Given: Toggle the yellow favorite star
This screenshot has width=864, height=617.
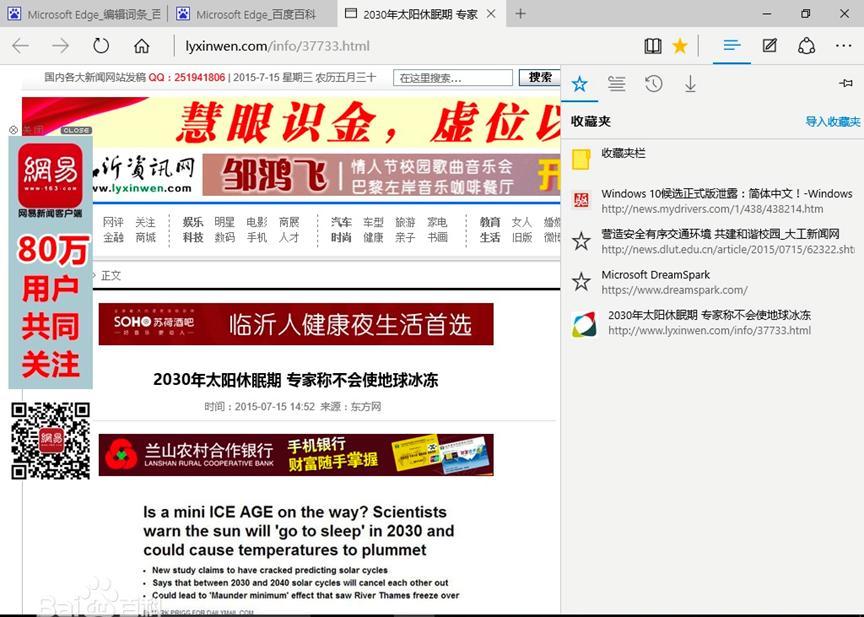Looking at the screenshot, I should pos(680,46).
